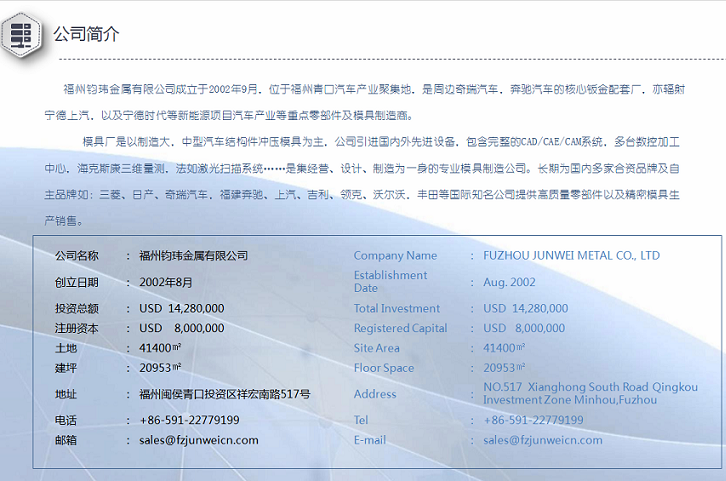Click the Registered Capital USD 8,000,000 value
The image size is (726, 481).
pyautogui.click(x=524, y=328)
